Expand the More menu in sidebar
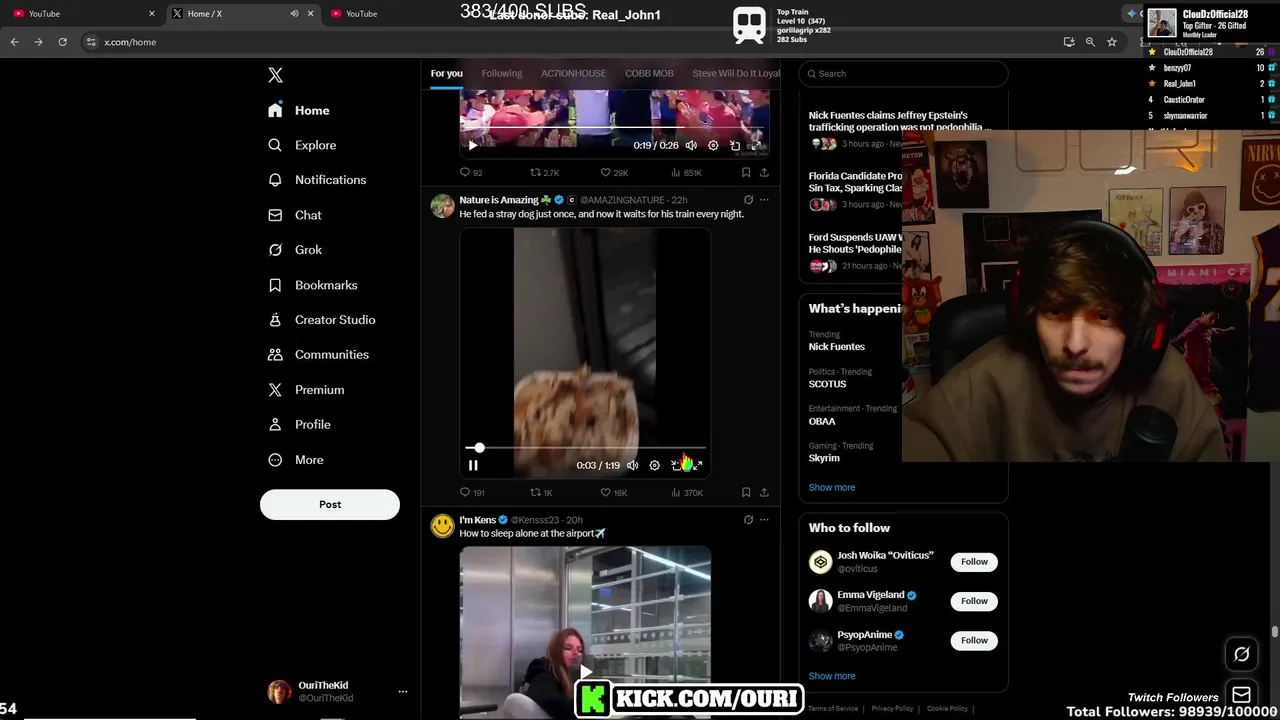The height and width of the screenshot is (720, 1280). pos(296,460)
